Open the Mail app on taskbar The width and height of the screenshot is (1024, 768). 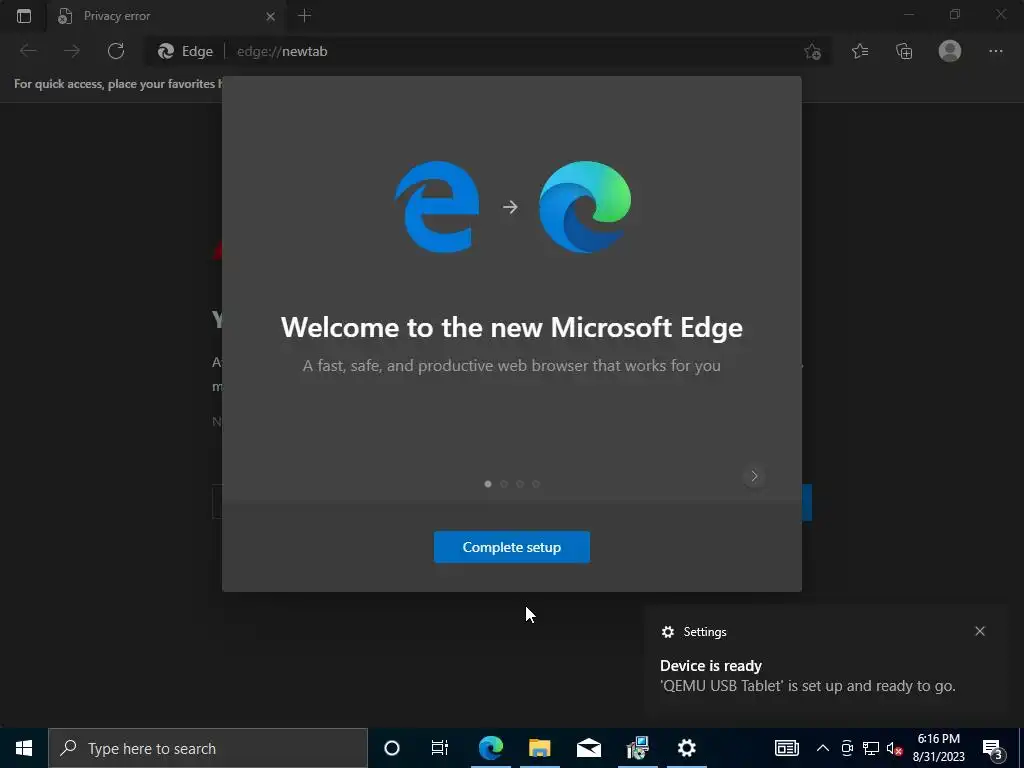[588, 748]
